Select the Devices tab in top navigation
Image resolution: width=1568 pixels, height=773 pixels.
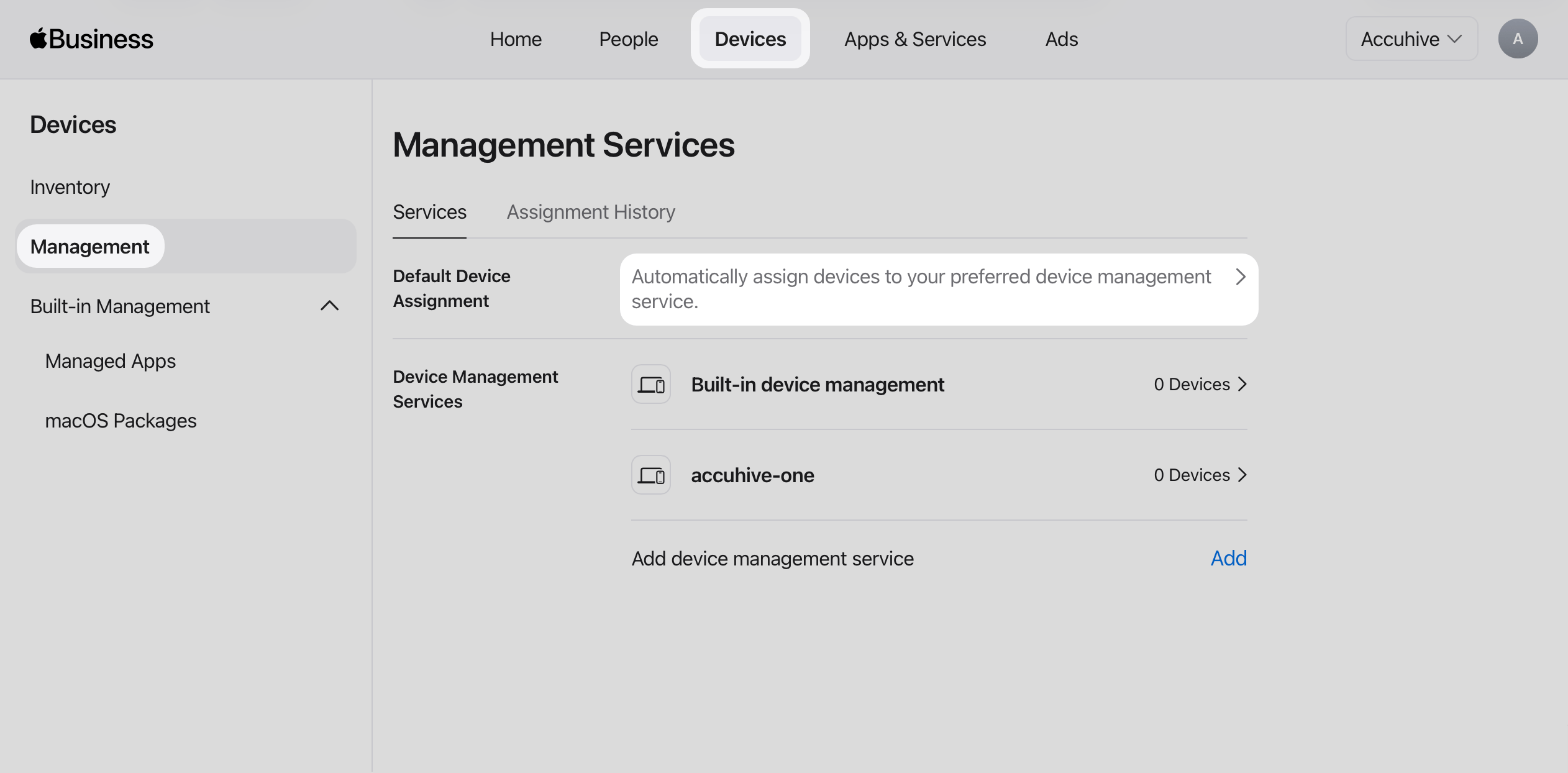click(x=750, y=39)
